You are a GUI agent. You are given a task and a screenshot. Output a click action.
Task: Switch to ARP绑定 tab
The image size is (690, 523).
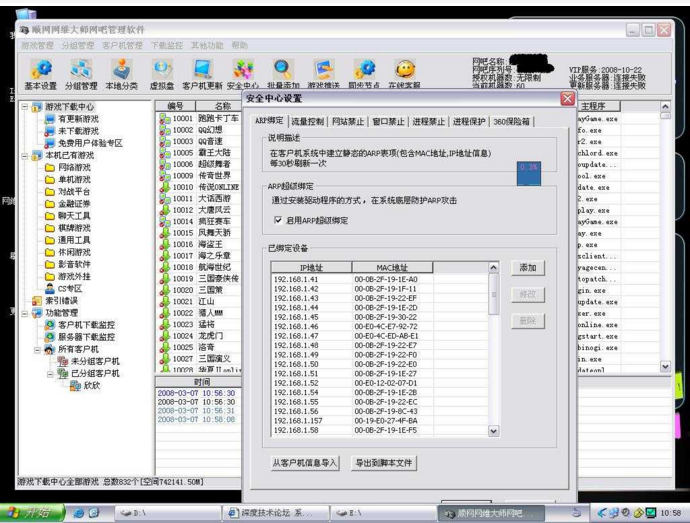click(x=269, y=121)
